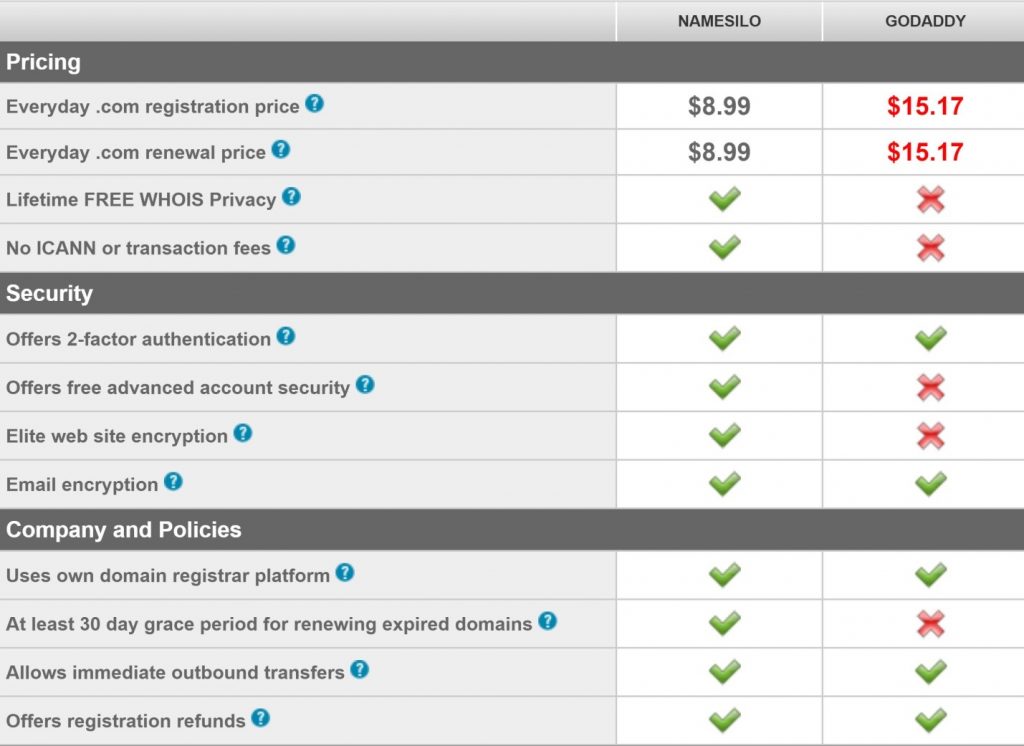Click 'Offers free advanced account security' label
This screenshot has height=746, width=1024.
(x=178, y=388)
